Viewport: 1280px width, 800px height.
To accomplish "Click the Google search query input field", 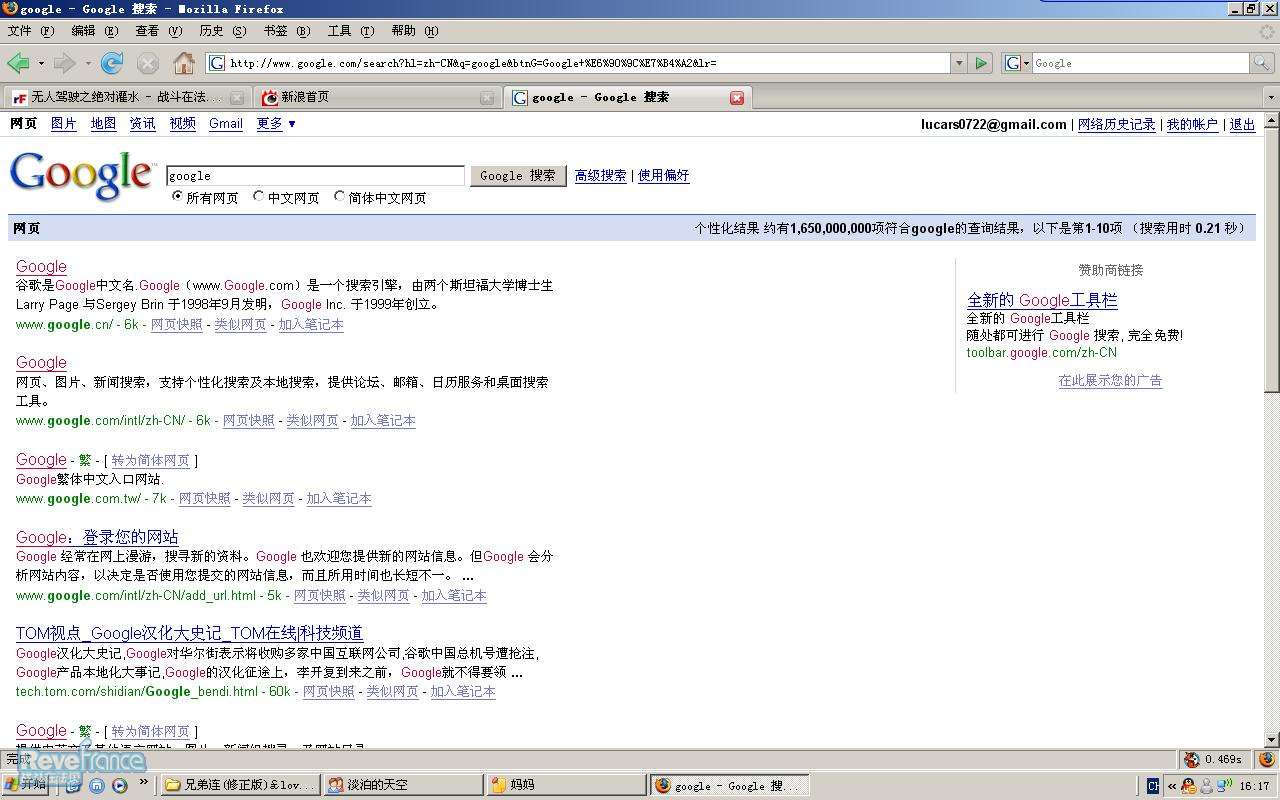I will [315, 176].
